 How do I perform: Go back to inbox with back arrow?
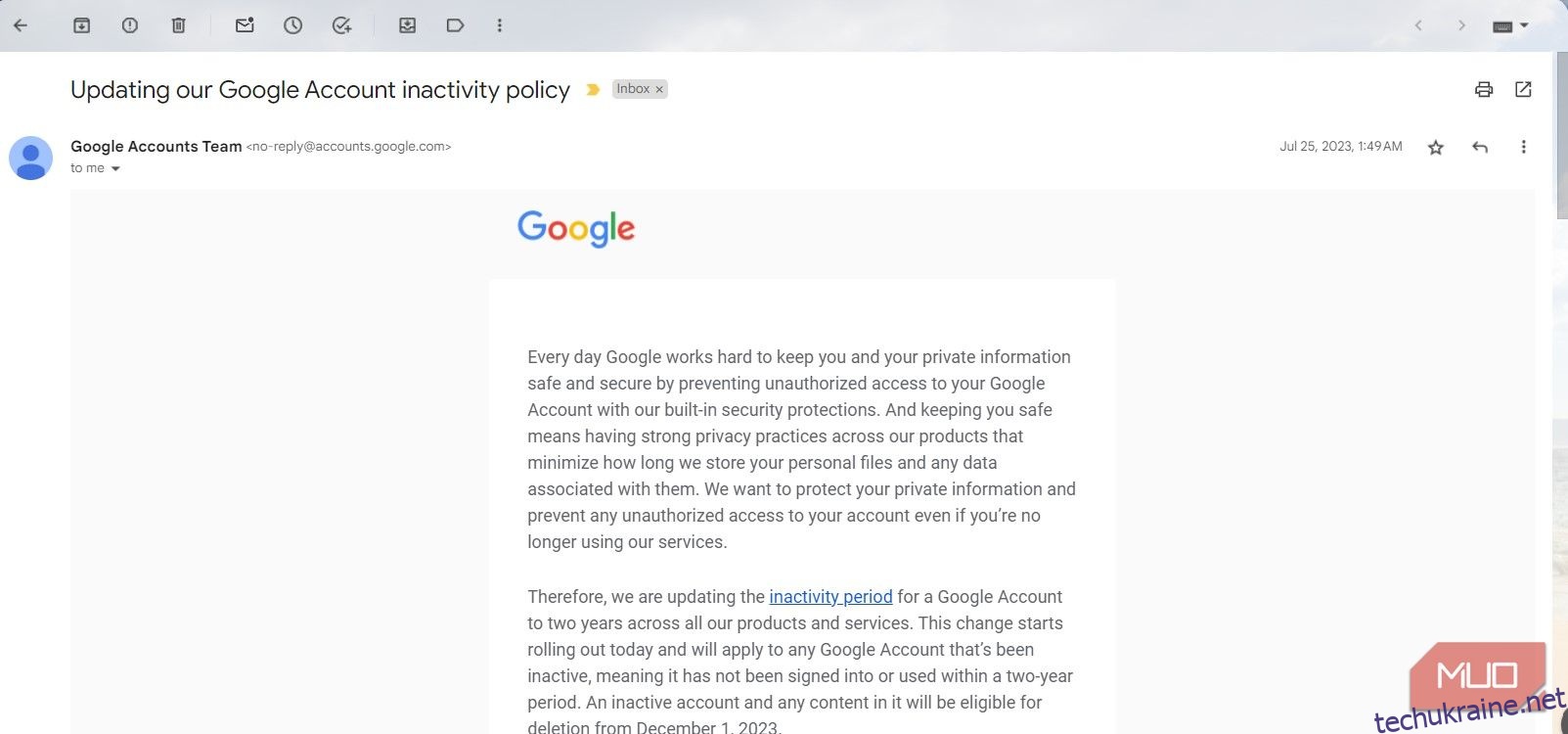point(21,25)
